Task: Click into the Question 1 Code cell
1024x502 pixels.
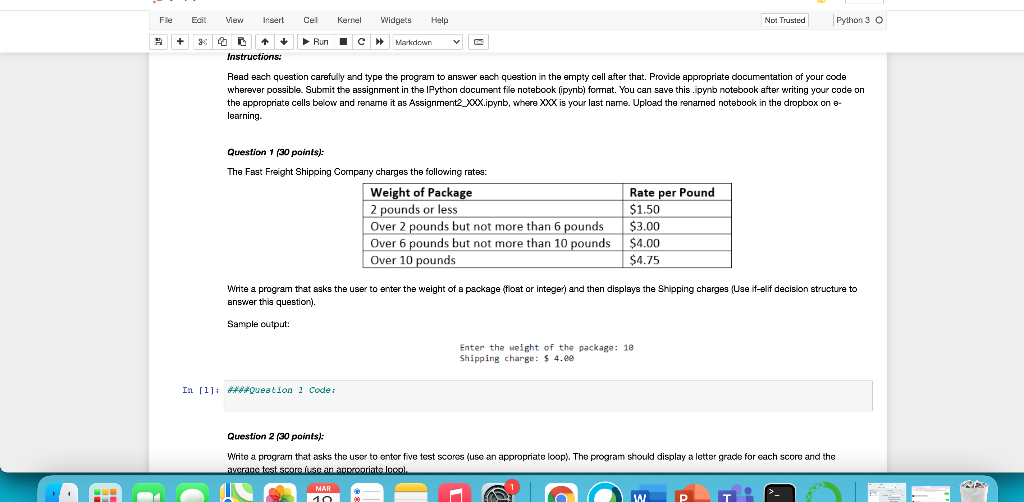Action: pyautogui.click(x=547, y=396)
